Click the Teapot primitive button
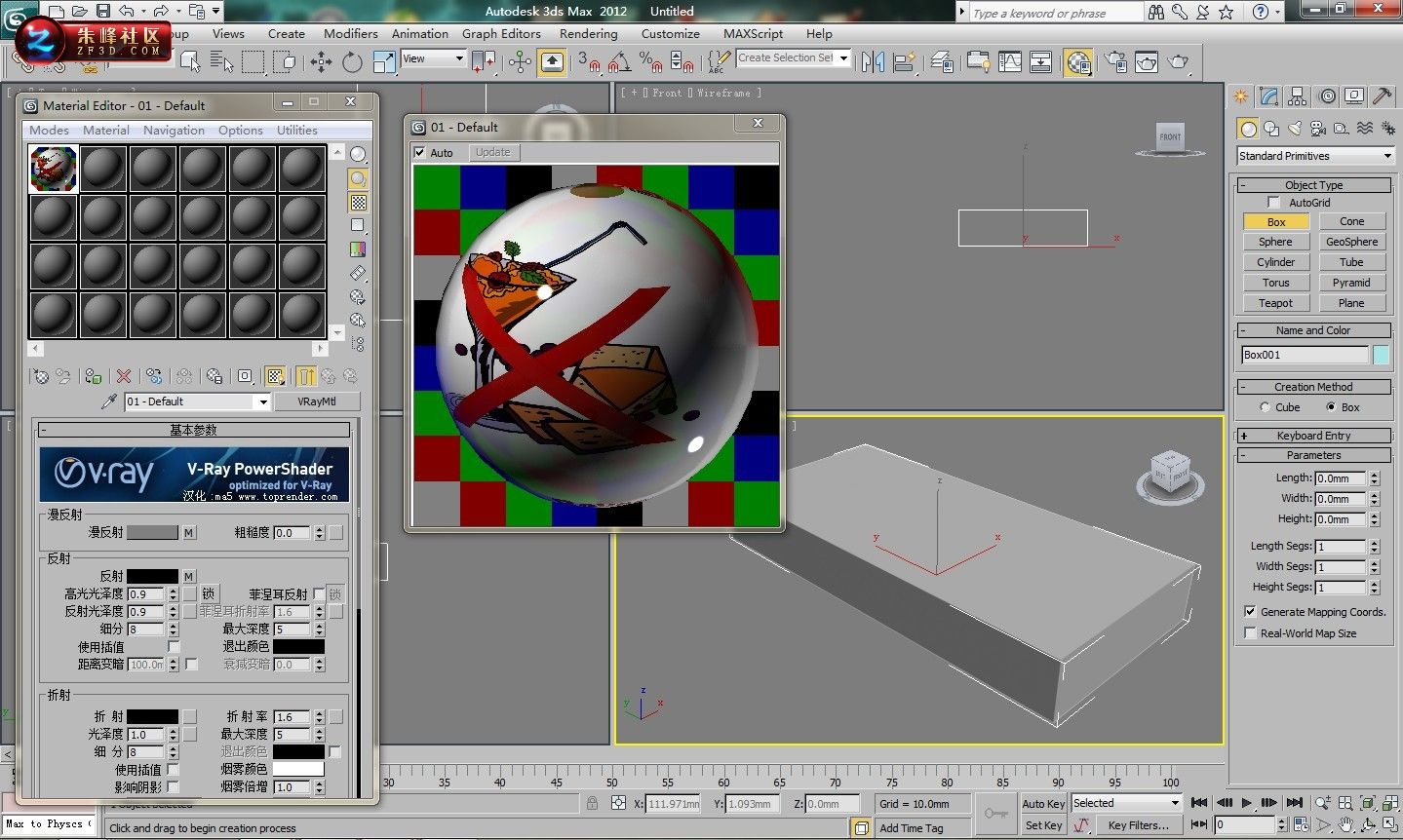 point(1275,303)
